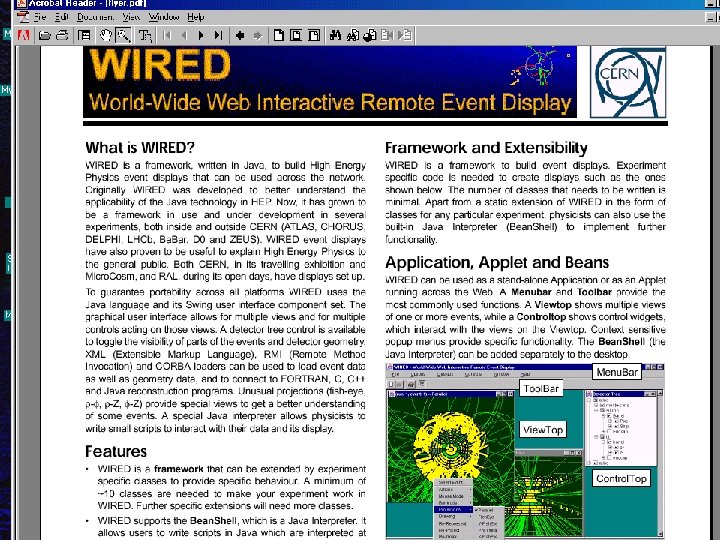Open the Window menu
Screen dimensions: 720x540
pos(163,17)
